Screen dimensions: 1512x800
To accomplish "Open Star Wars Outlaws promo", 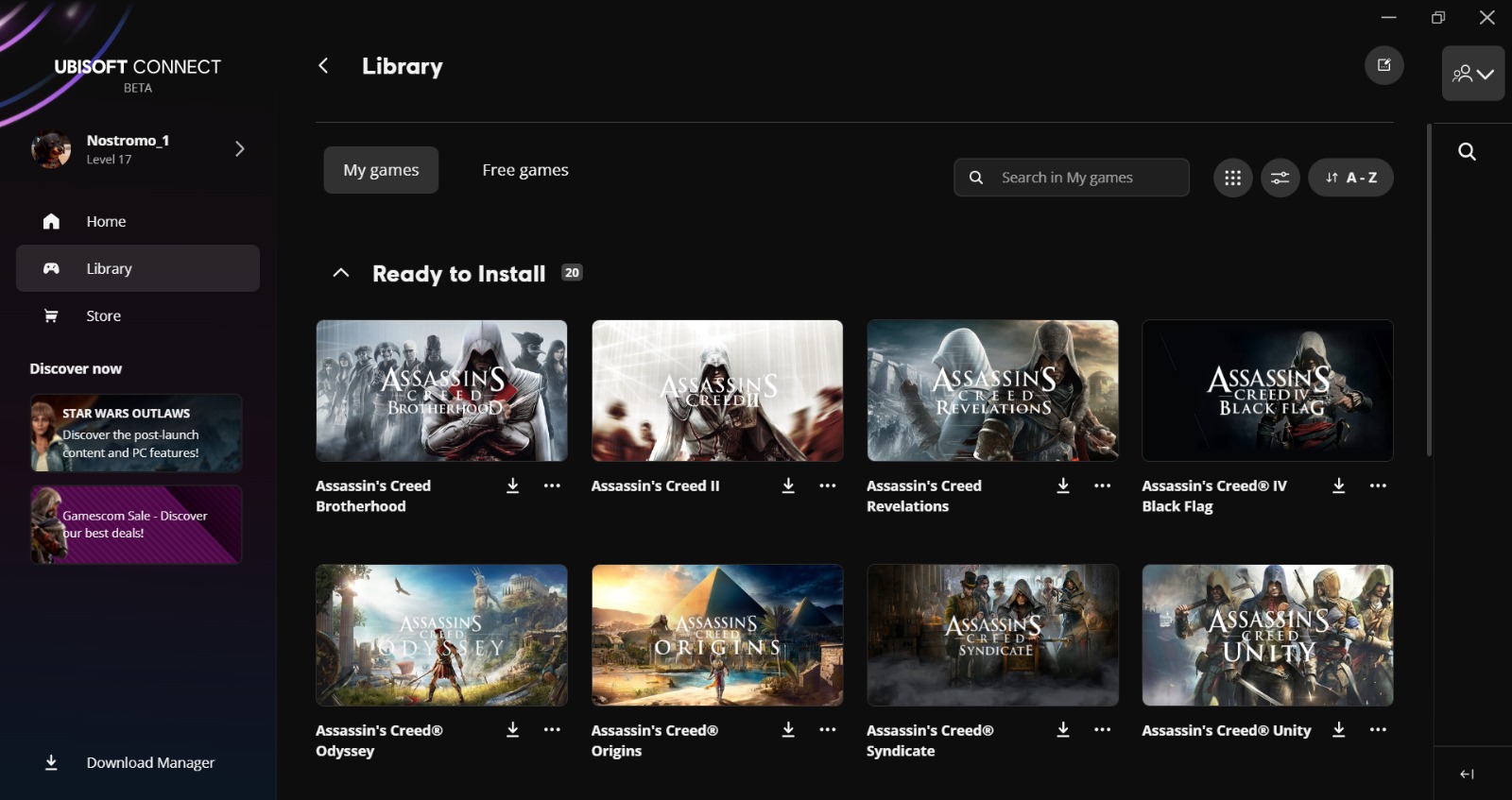I will 136,433.
